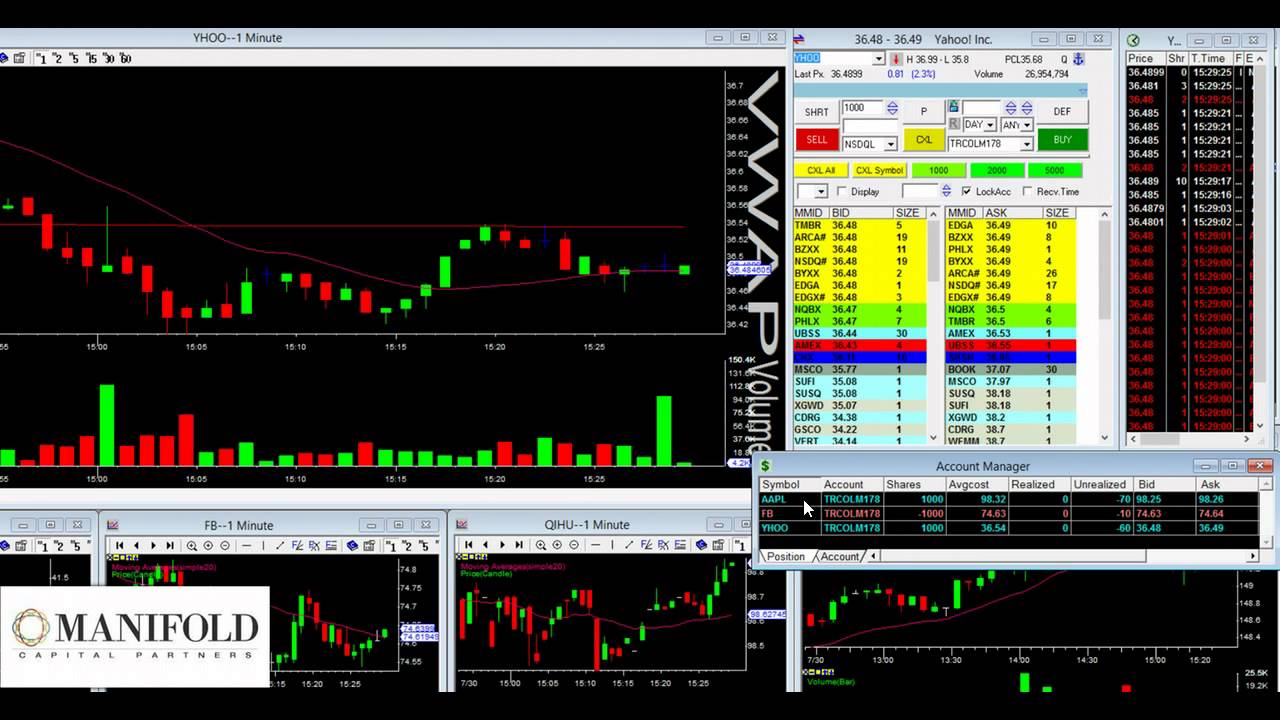Image resolution: width=1280 pixels, height=720 pixels.
Task: Zoom in on FB chart
Action: pyautogui.click(x=208, y=545)
